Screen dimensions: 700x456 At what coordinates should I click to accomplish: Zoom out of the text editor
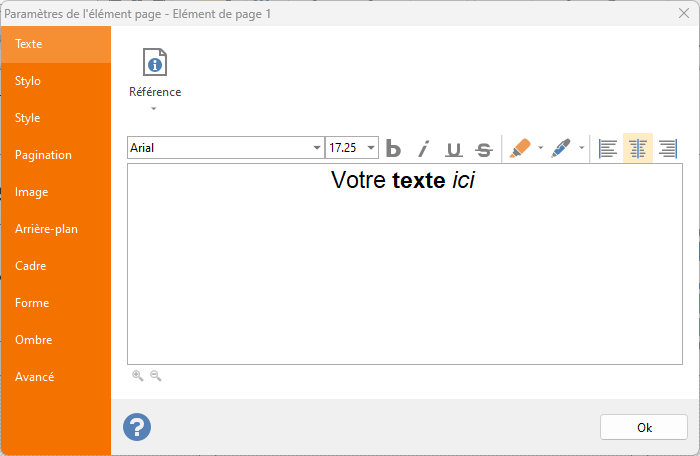(x=155, y=376)
